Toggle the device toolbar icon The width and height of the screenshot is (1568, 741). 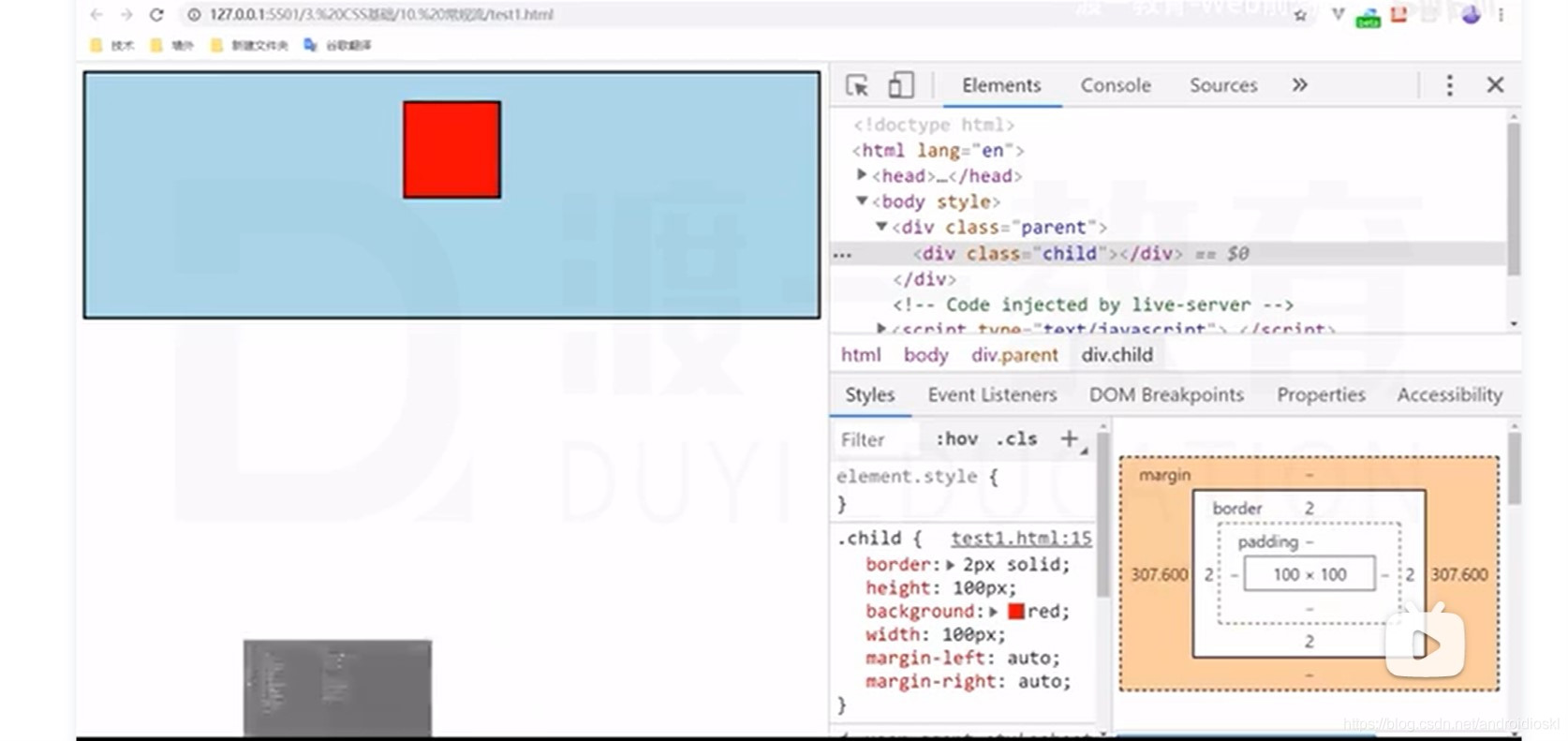(x=901, y=85)
